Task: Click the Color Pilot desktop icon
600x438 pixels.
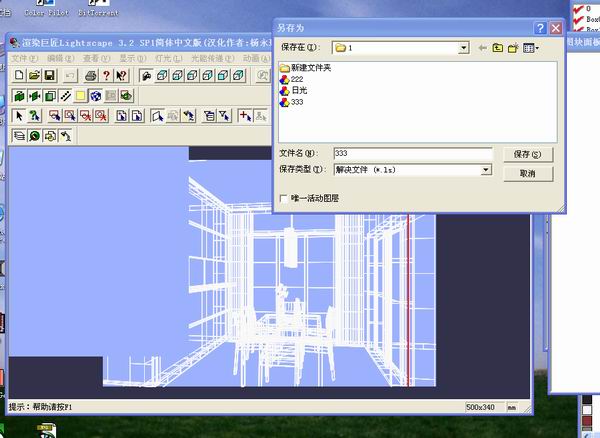Action: point(47,8)
